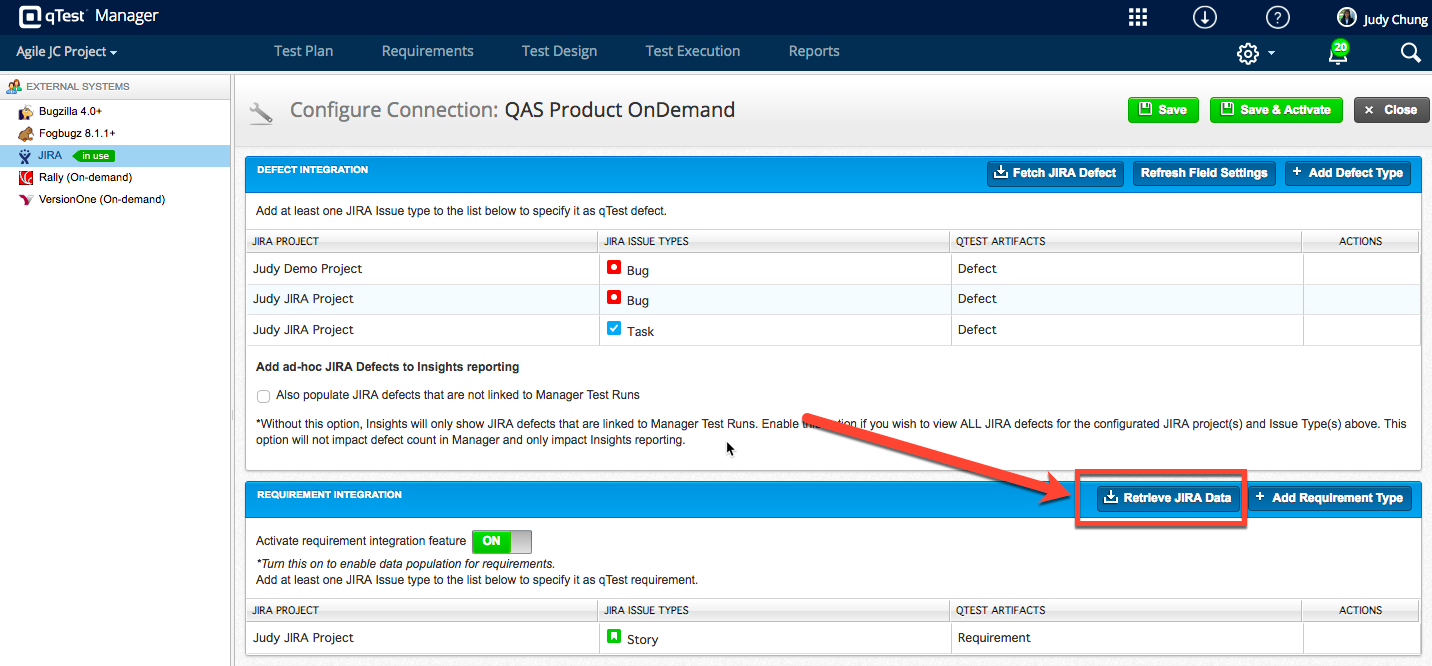Click the Retrieve JIRA Data button
Viewport: 1432px width, 666px height.
1167,498
